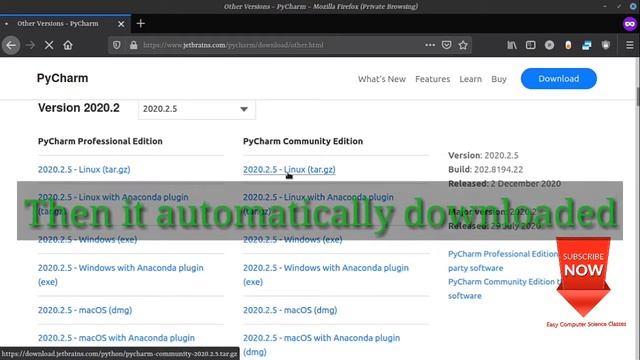The image size is (640, 360).
Task: Click the Version 2020.2 heading
Action: coord(79,108)
